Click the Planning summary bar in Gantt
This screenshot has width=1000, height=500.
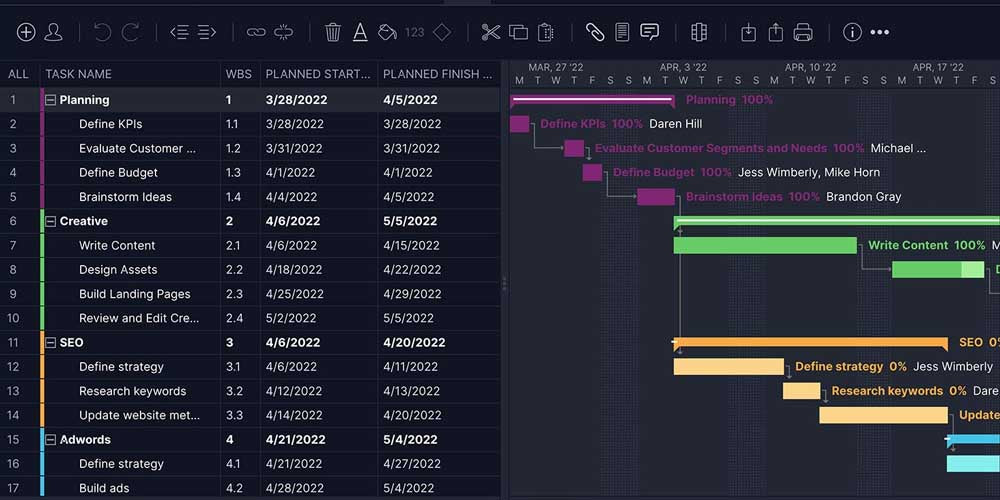[x=592, y=100]
